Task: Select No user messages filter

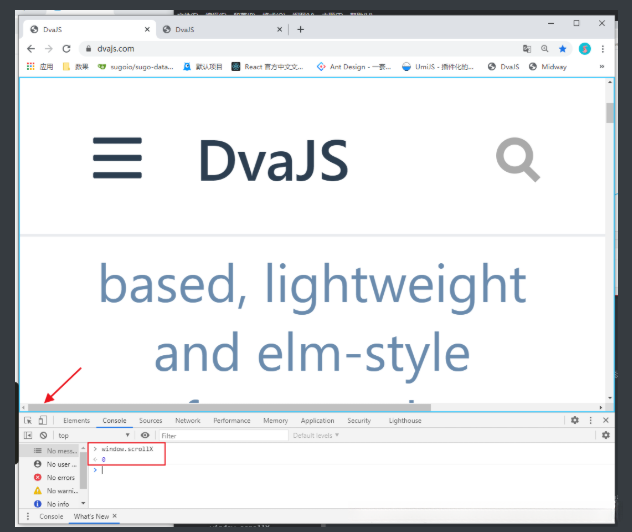Action: pos(50,464)
